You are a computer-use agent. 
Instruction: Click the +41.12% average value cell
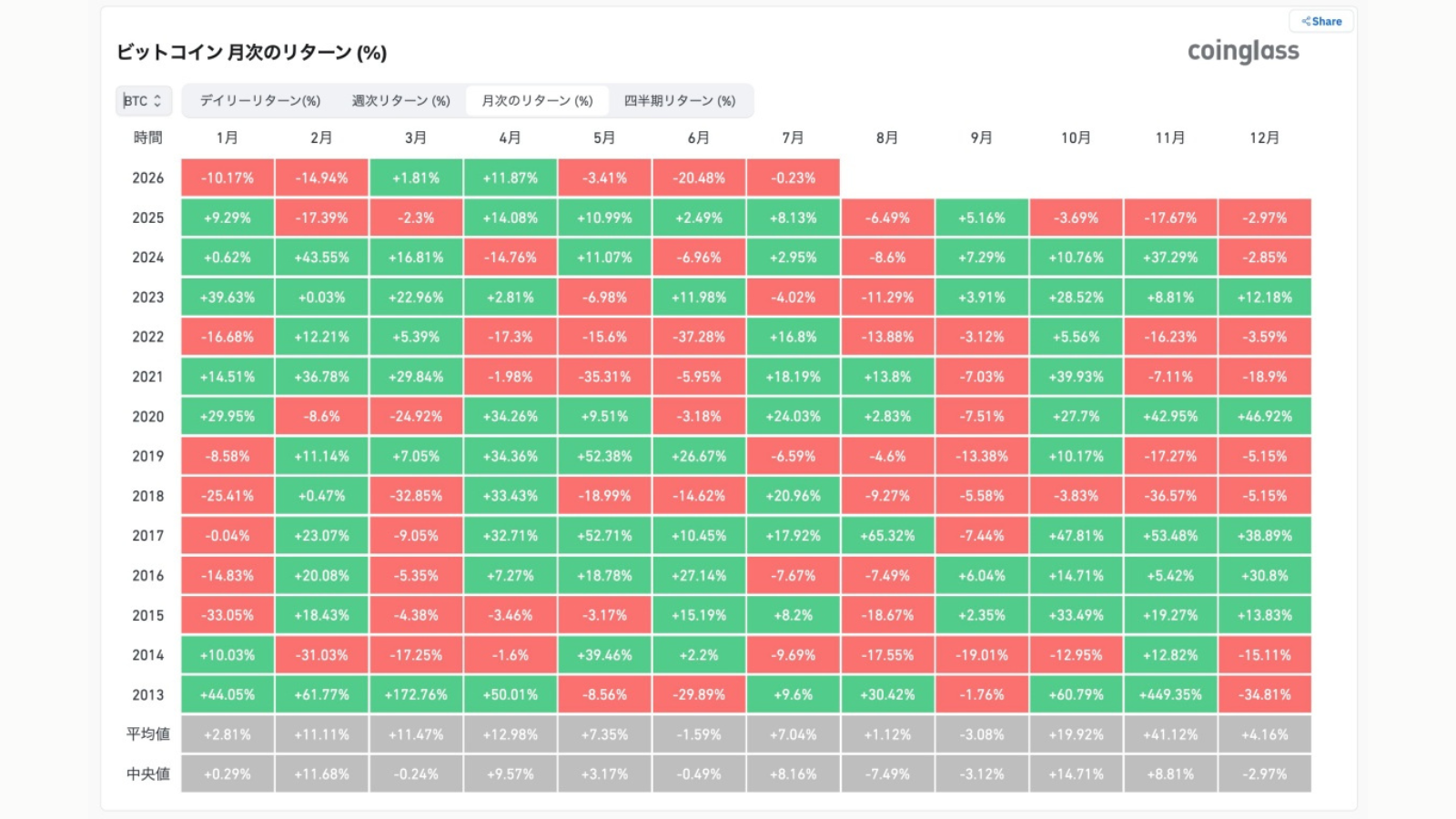pos(1170,734)
